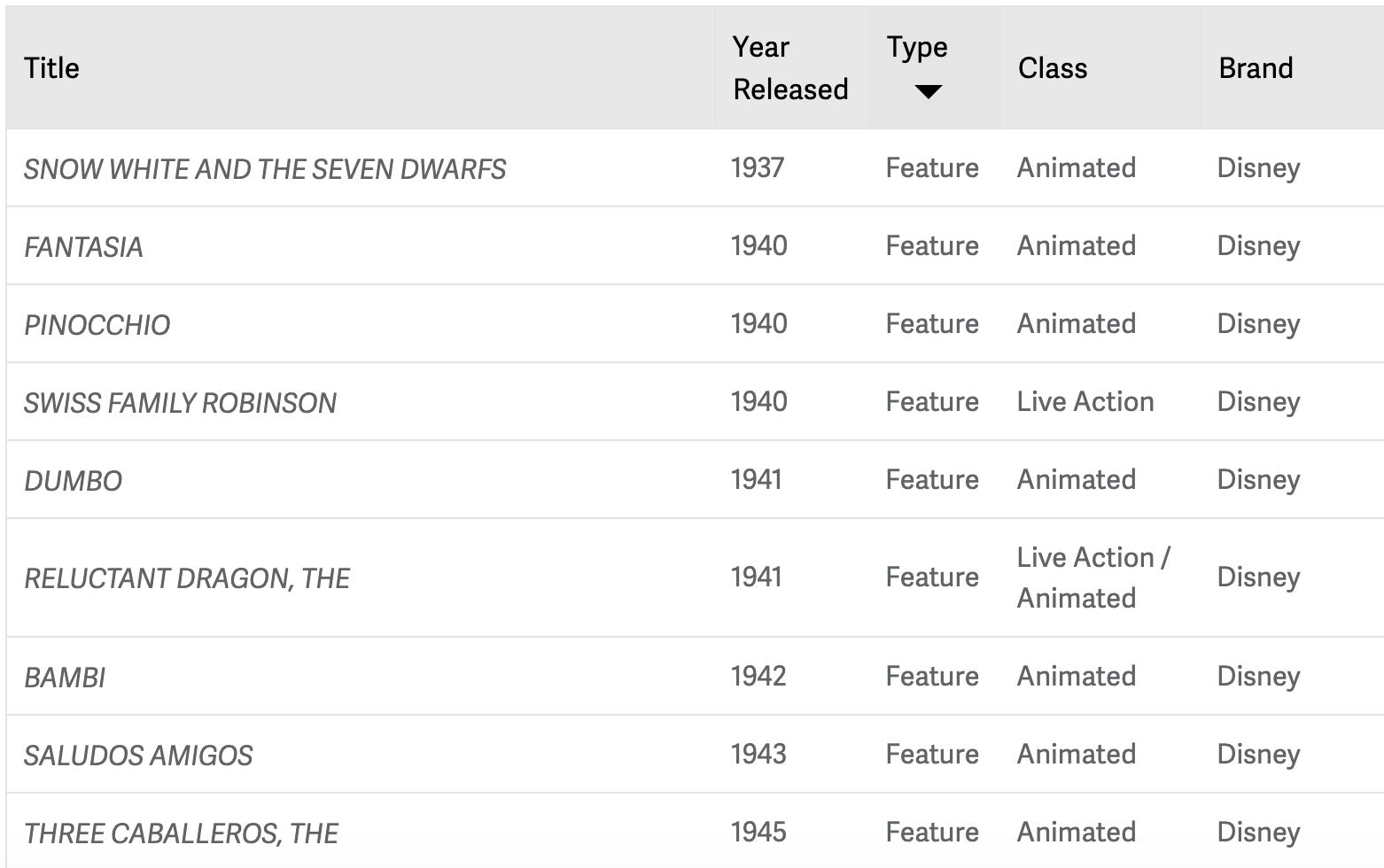
Task: Select the Dumbo title
Action: pos(73,481)
